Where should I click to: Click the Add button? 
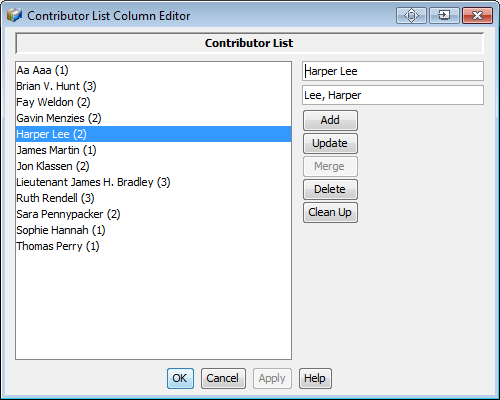tap(330, 120)
